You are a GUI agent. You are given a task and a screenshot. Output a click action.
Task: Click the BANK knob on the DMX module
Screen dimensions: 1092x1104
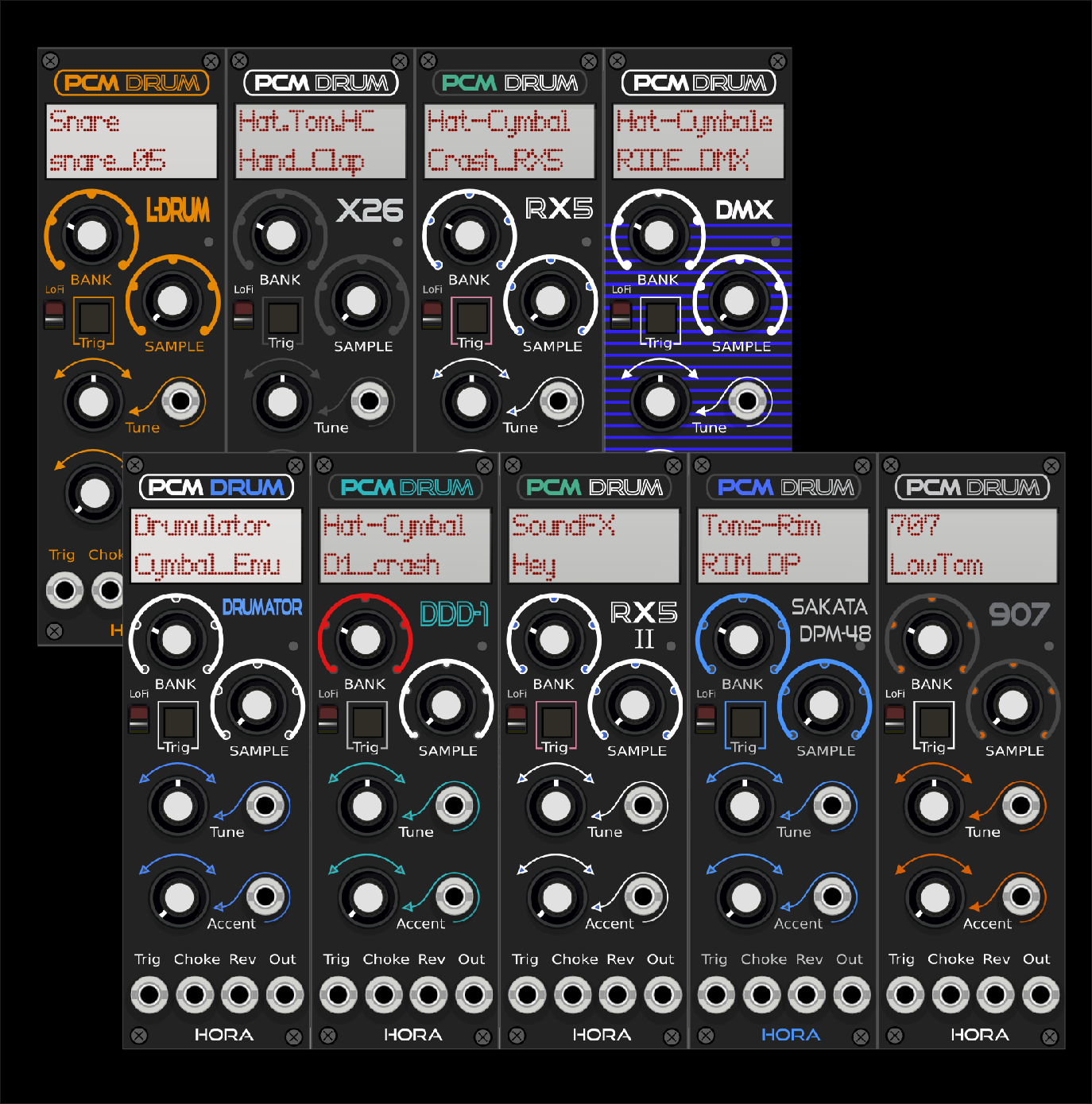pyautogui.click(x=658, y=234)
